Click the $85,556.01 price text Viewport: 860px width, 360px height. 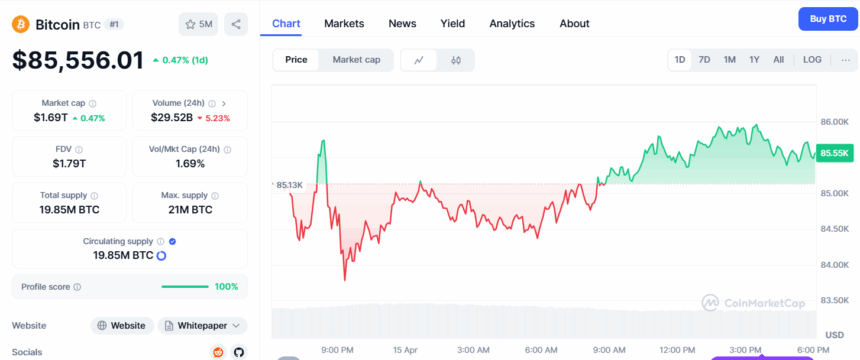[78, 60]
